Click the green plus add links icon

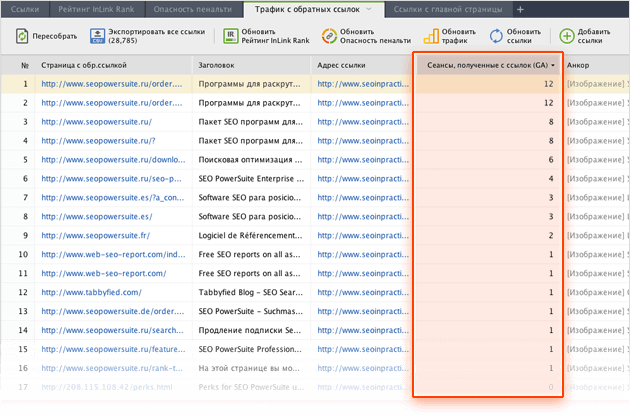[567, 36]
